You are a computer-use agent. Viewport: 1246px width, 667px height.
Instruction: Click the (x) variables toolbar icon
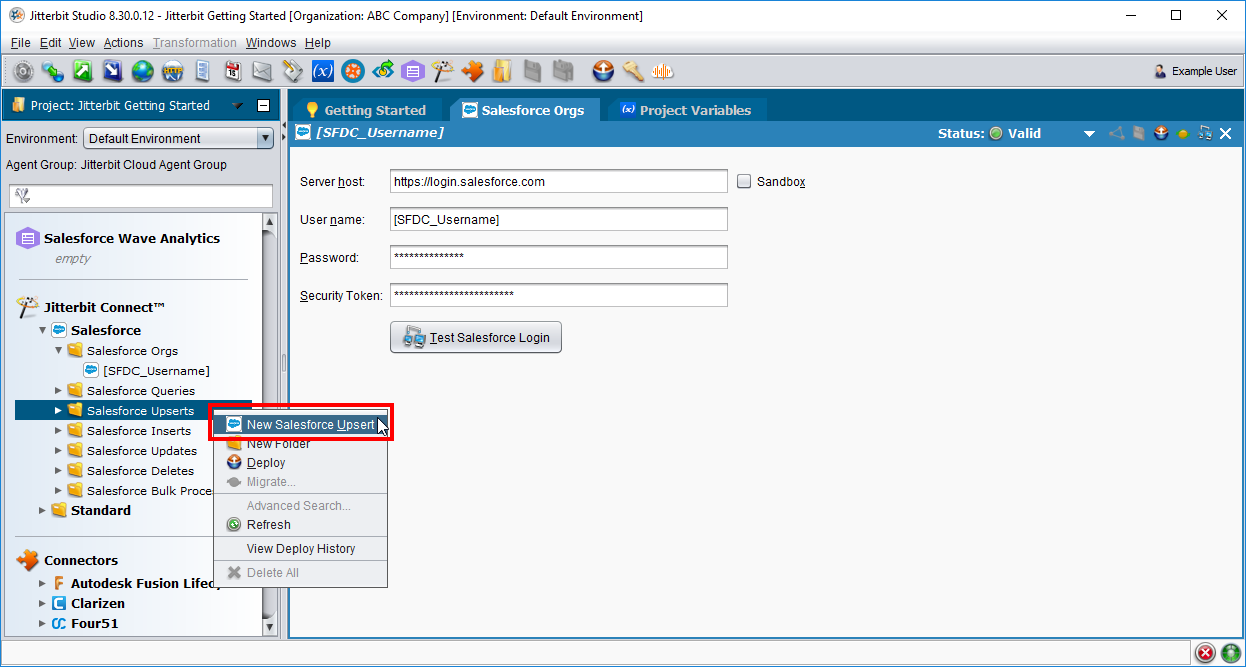(x=322, y=71)
